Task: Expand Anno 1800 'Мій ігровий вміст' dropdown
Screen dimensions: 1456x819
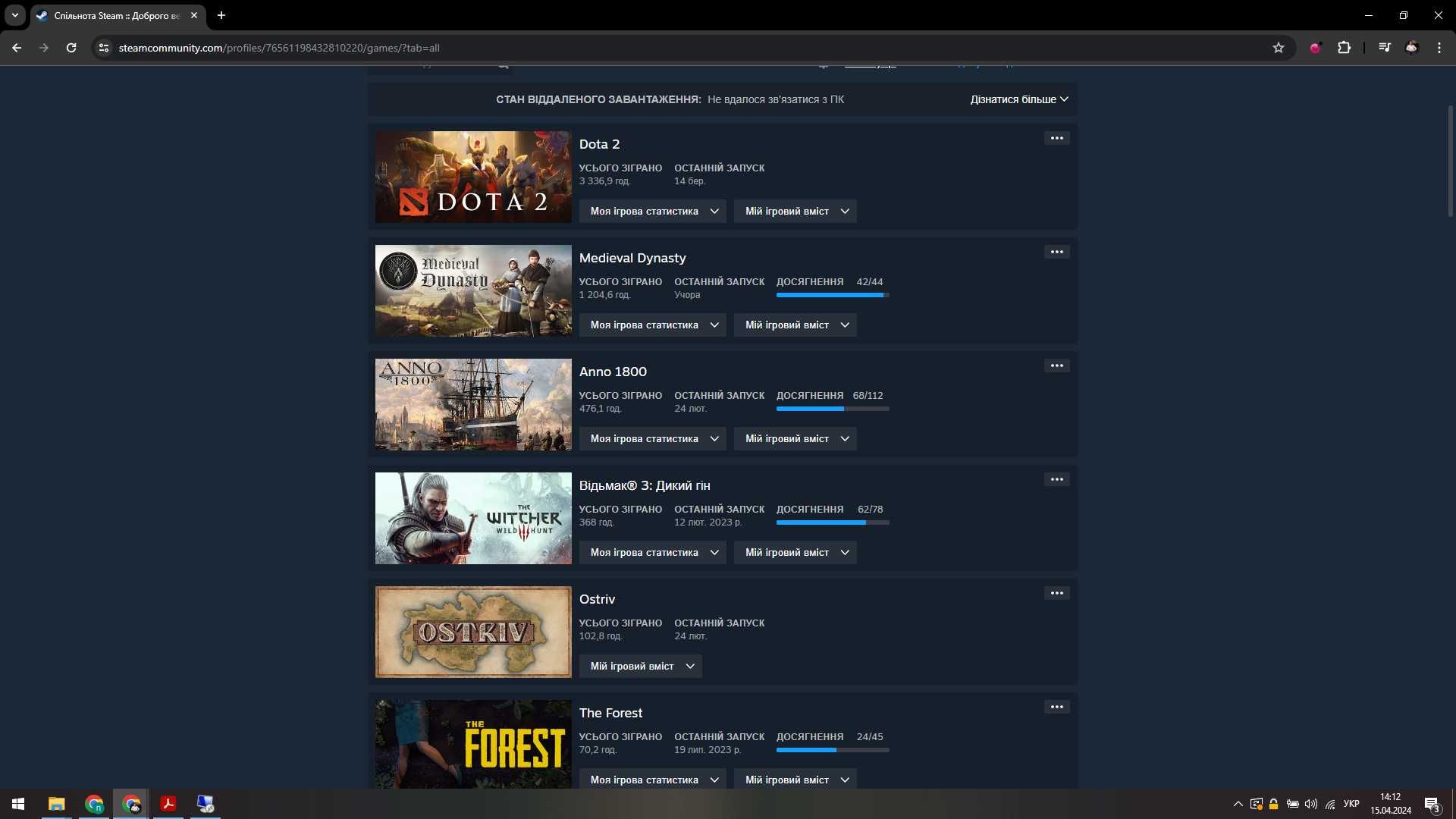Action: (795, 438)
